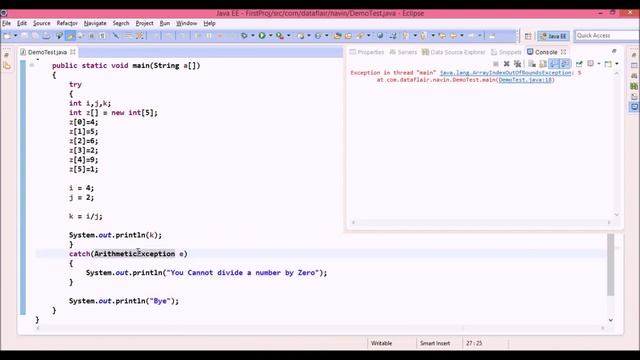Close the DemoTest.java tab

coord(73,52)
